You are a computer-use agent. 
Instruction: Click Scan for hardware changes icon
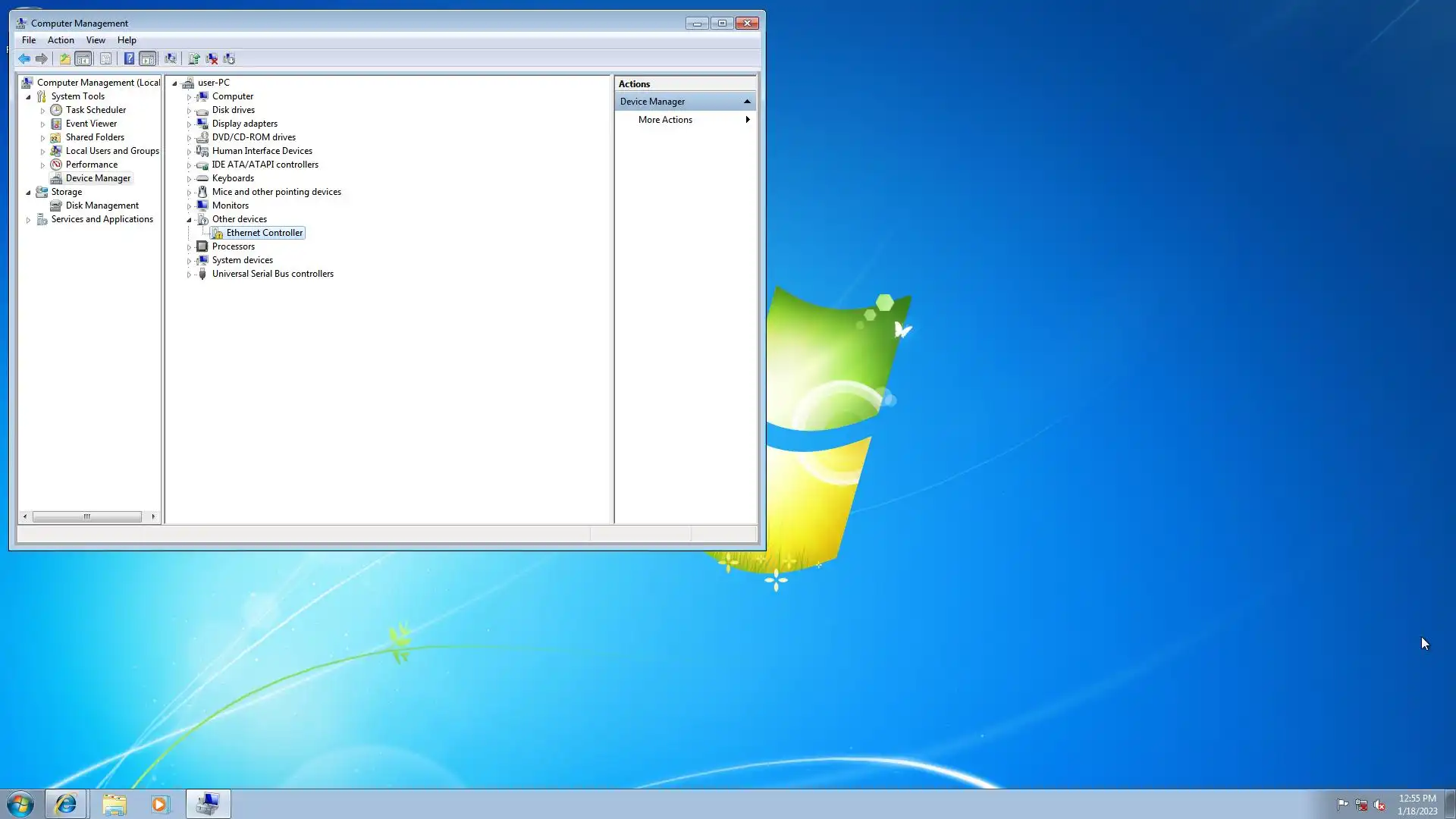(x=171, y=58)
